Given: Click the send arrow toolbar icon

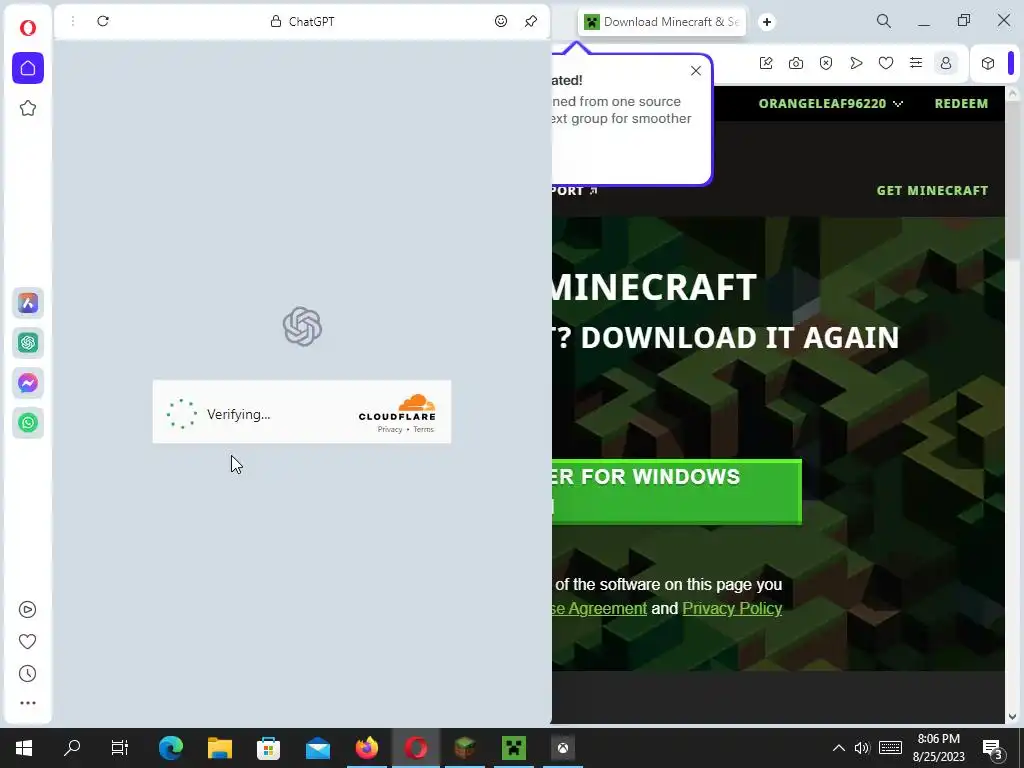Looking at the screenshot, I should pos(856,63).
